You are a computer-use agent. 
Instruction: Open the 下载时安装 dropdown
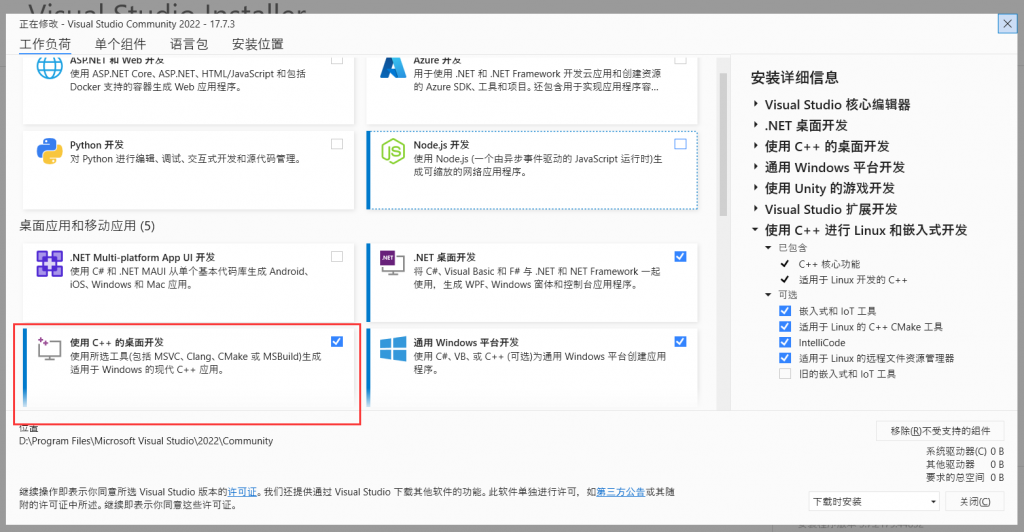[874, 501]
